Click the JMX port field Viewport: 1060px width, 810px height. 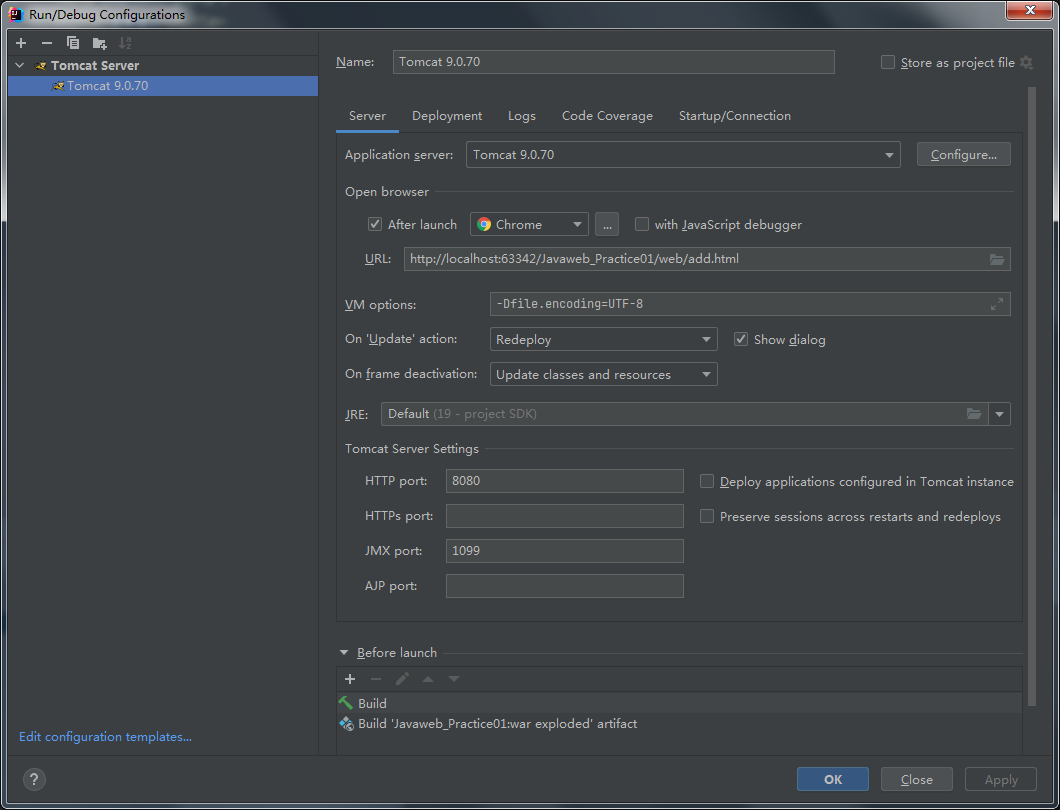point(564,551)
